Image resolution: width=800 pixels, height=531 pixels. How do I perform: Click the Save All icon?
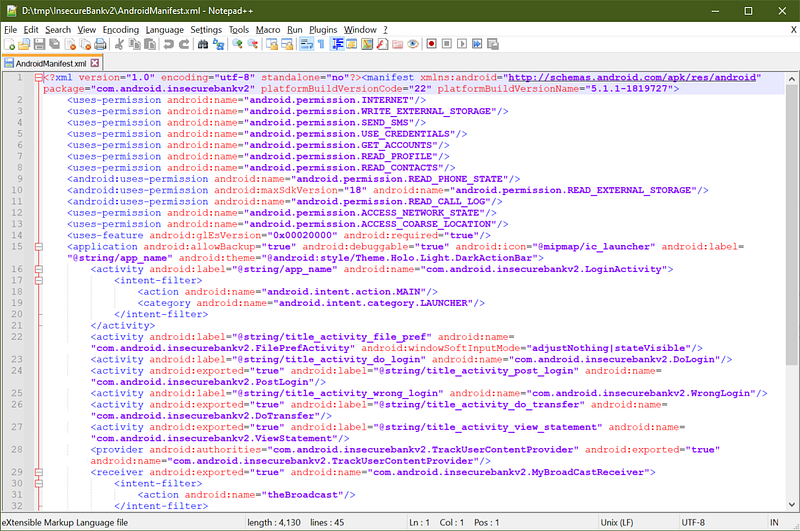click(54, 44)
